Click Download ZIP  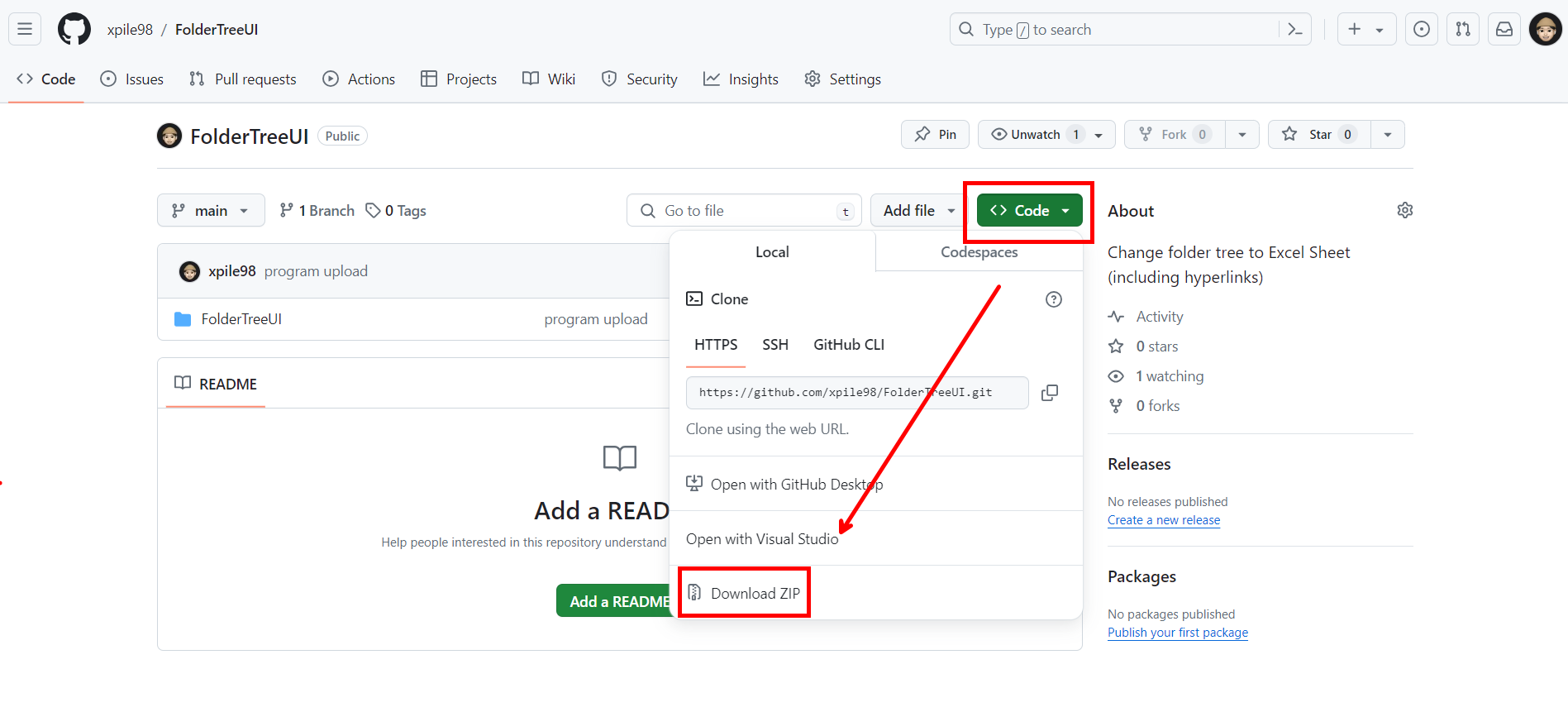876,594
